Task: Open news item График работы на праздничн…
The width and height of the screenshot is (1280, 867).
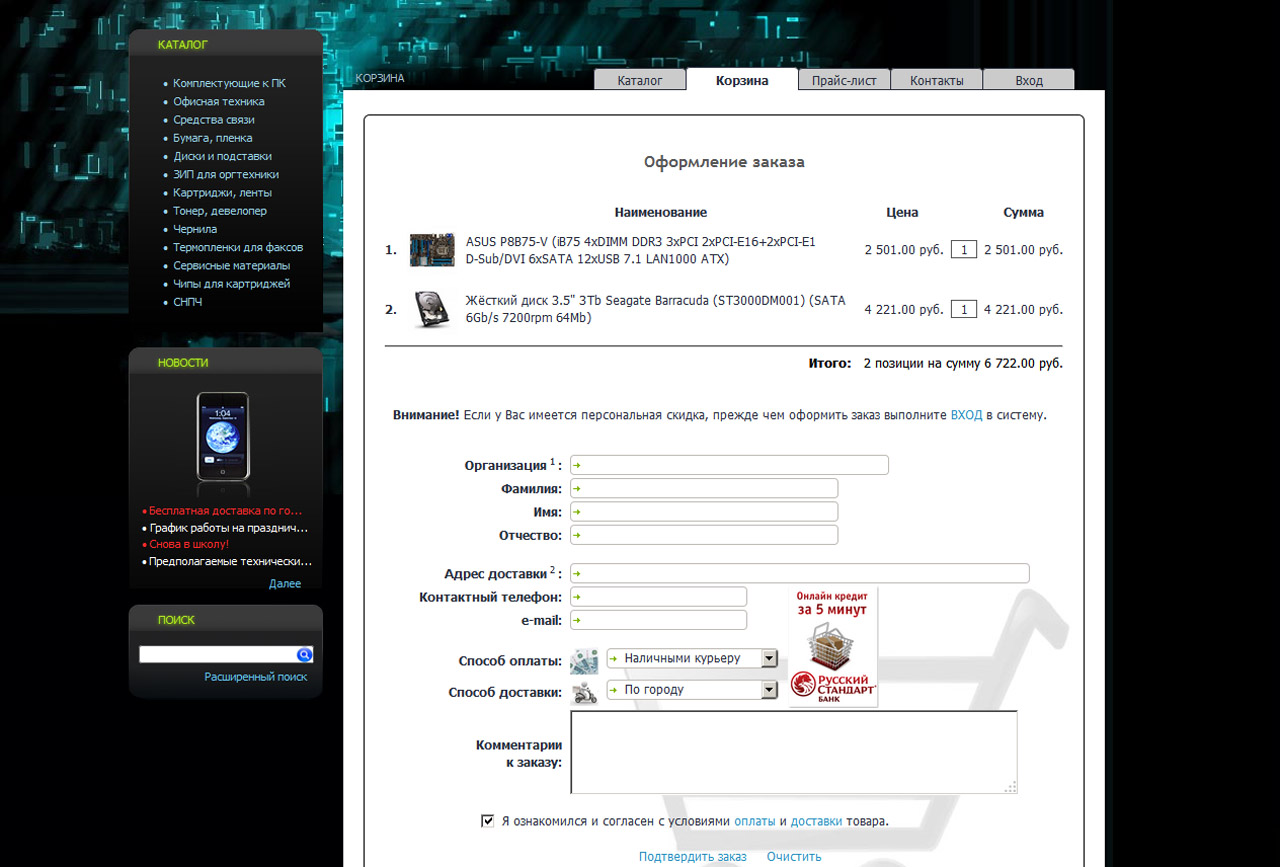Action: click(x=229, y=527)
